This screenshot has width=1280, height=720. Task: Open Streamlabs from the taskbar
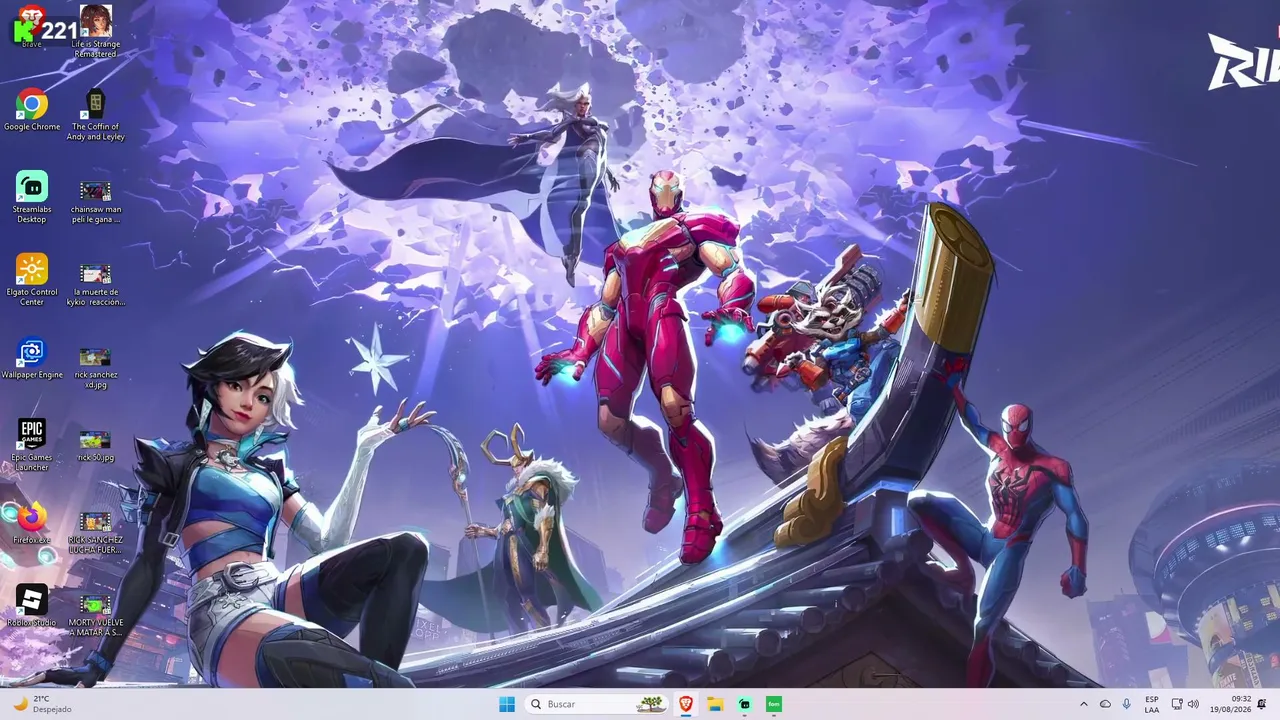(x=744, y=704)
